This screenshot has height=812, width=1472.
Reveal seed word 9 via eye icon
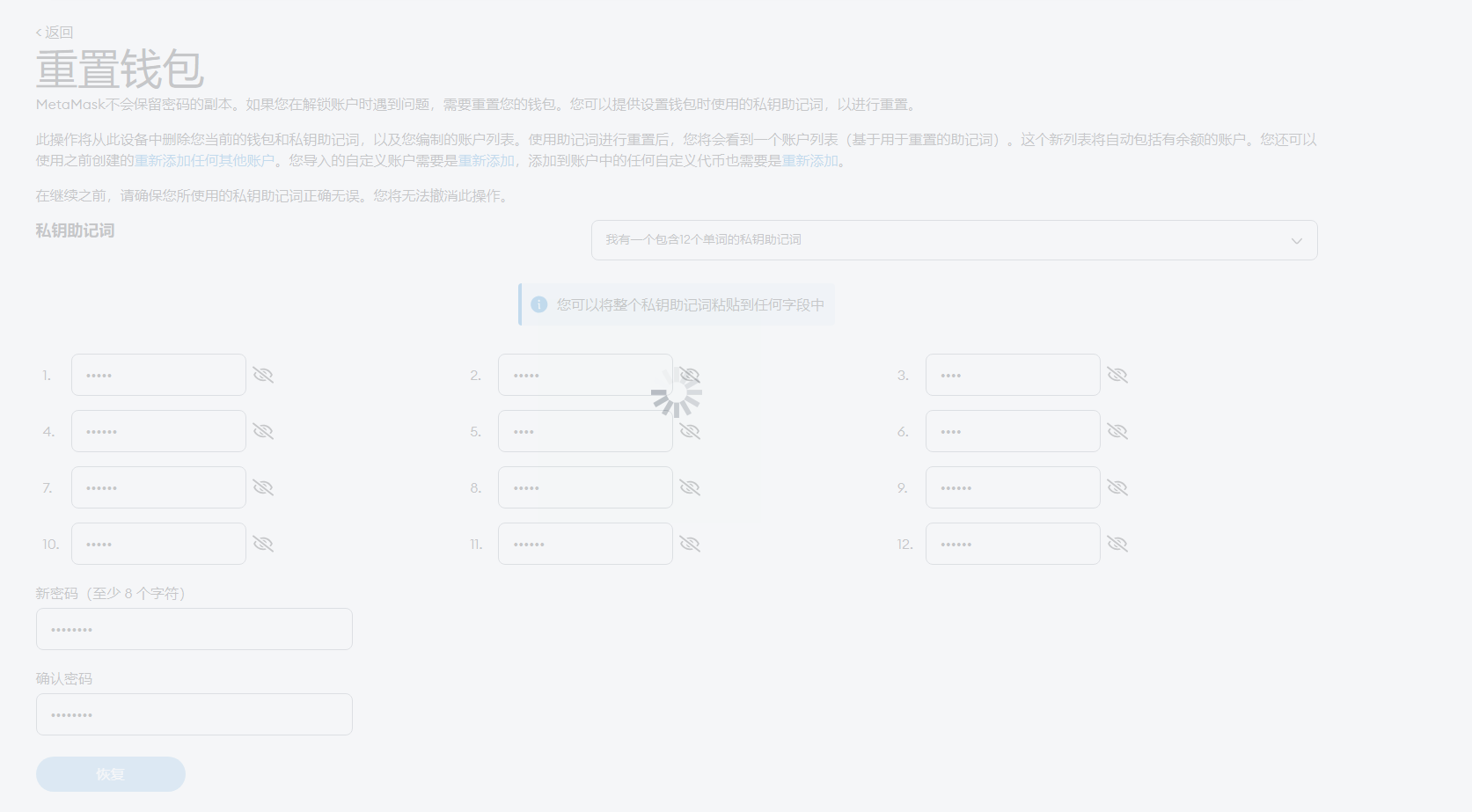coord(1117,488)
